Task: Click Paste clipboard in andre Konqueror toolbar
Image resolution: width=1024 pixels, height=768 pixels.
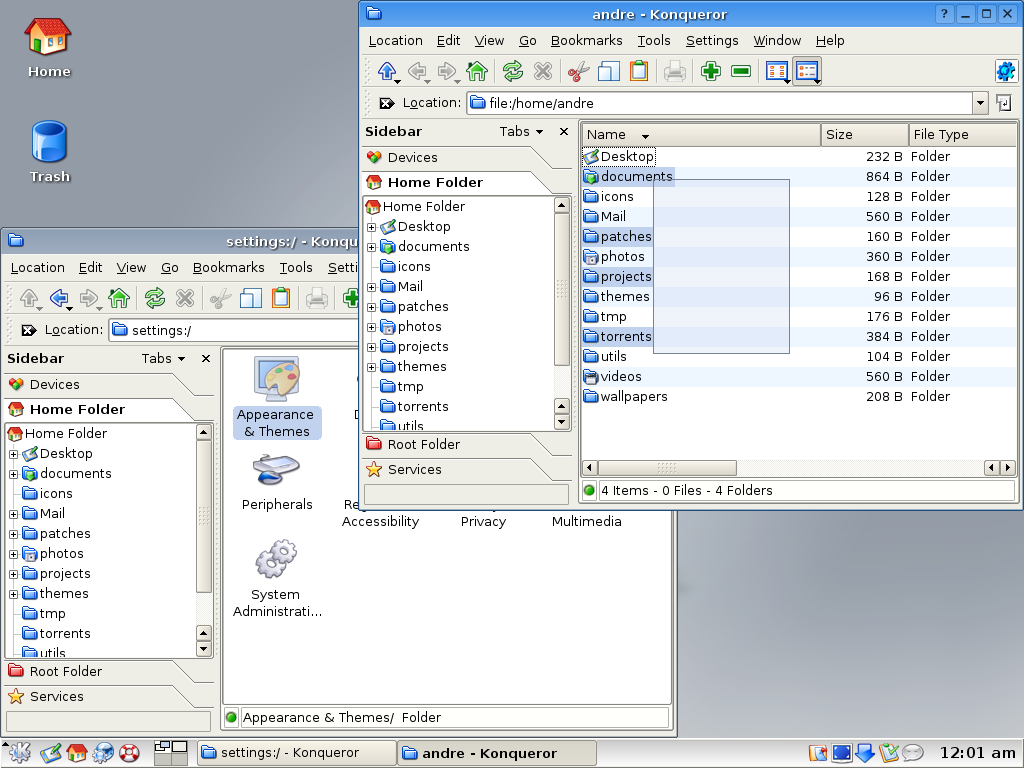Action: click(639, 71)
